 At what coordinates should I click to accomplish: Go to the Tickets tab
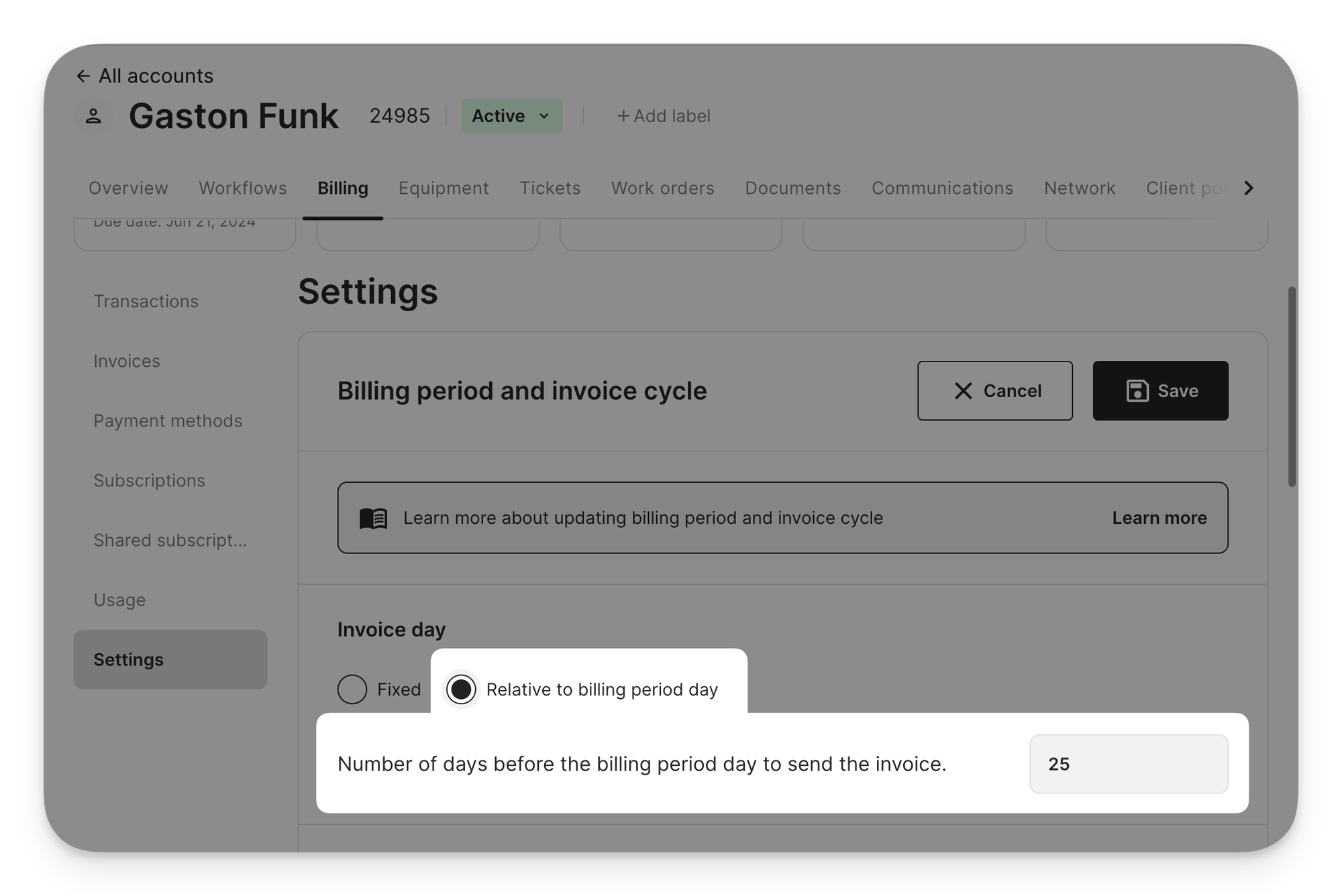pos(550,188)
